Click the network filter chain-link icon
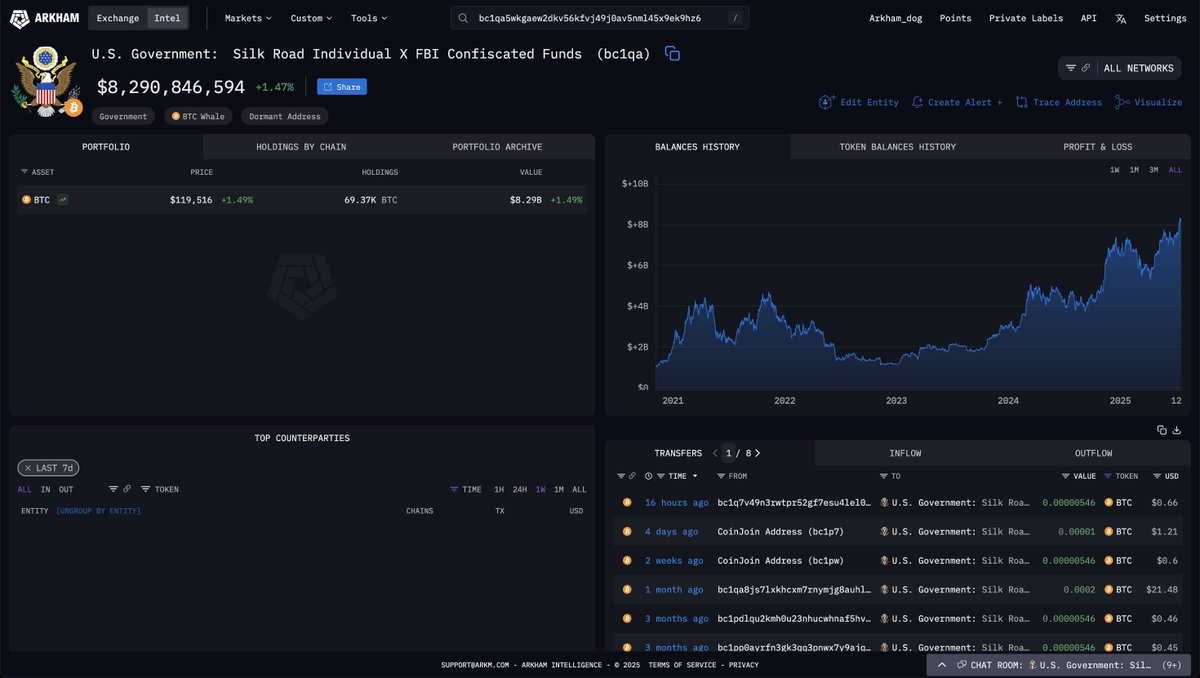The height and width of the screenshot is (678, 1200). click(x=1086, y=68)
